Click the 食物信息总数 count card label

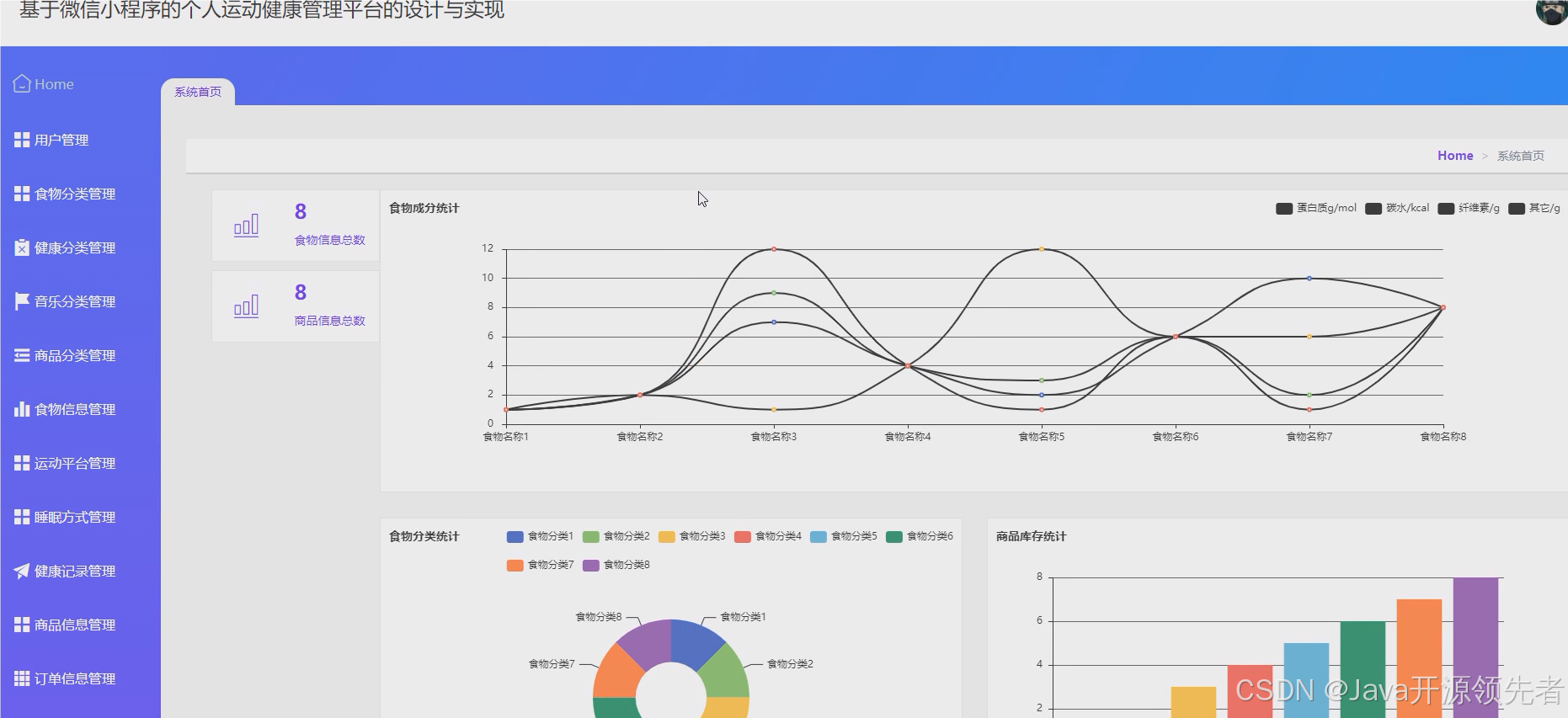point(329,240)
